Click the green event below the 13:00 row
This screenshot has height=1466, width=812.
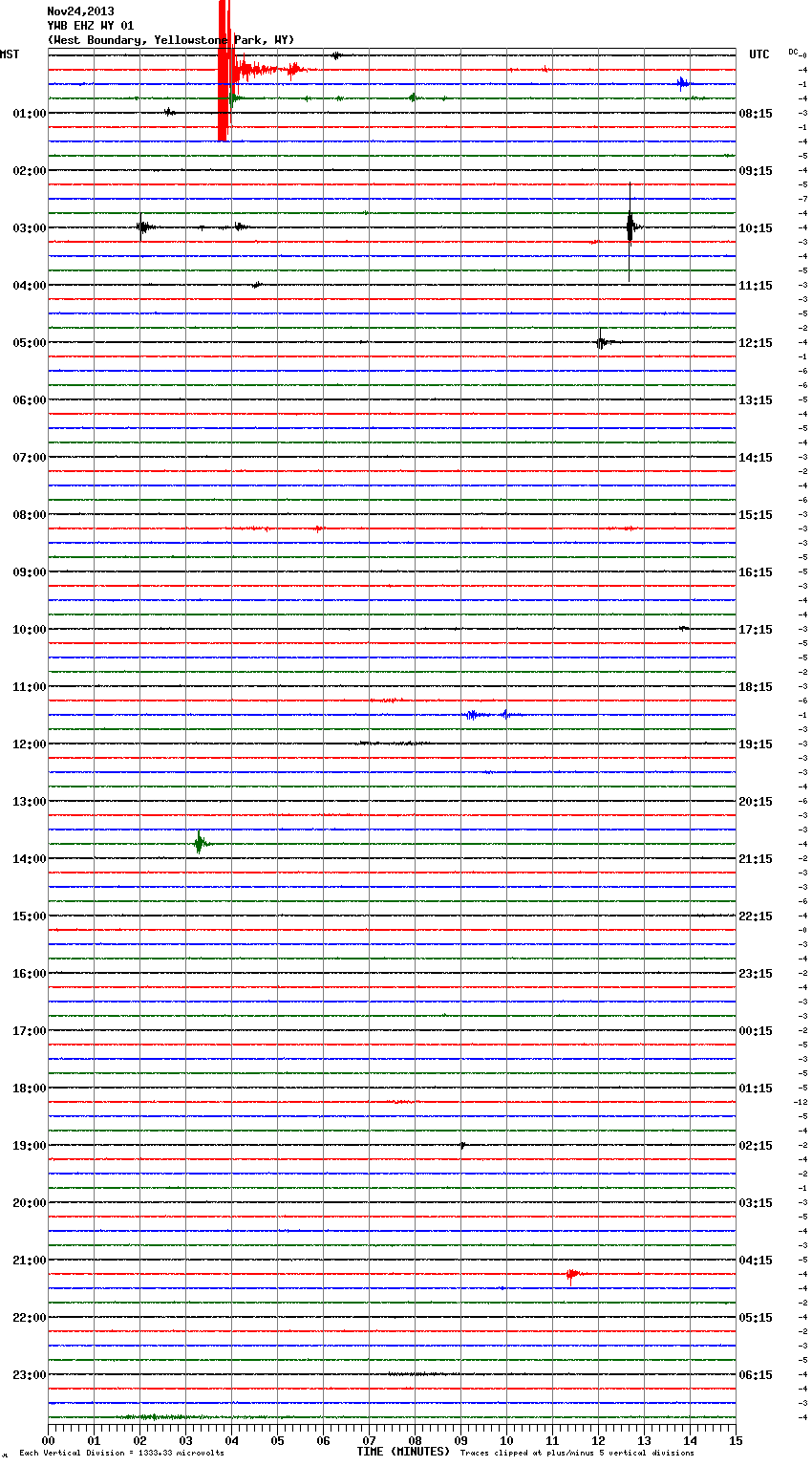(x=200, y=843)
